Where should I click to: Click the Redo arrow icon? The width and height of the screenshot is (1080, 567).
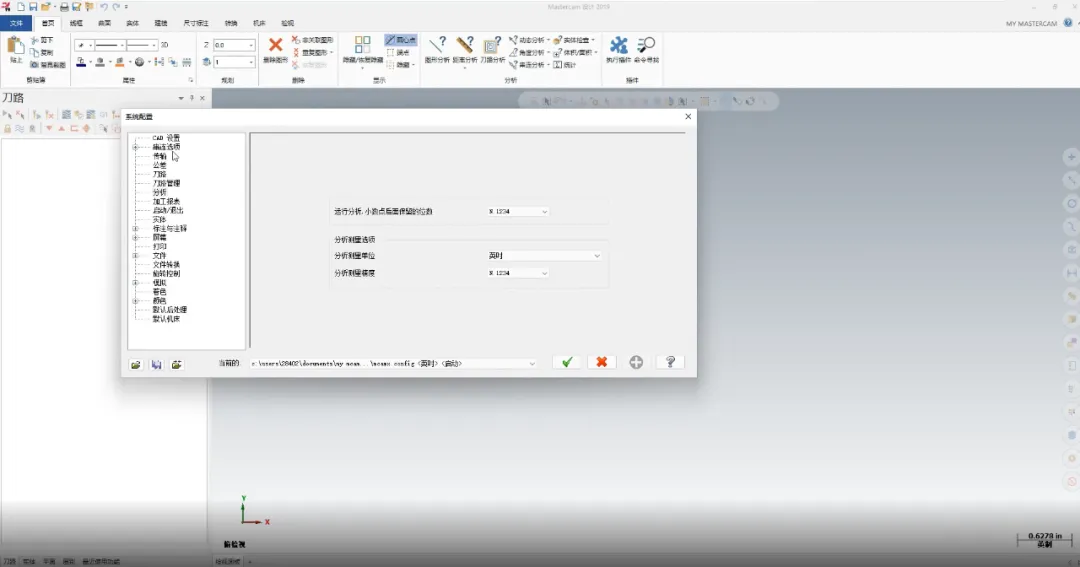point(116,7)
